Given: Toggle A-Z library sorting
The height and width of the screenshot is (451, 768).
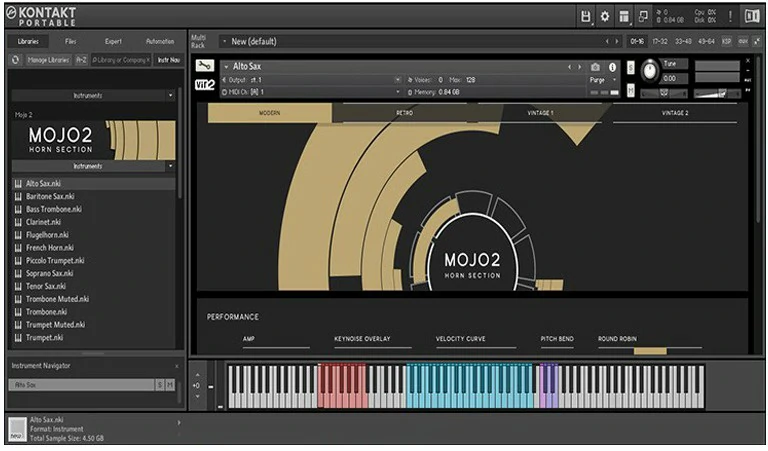Looking at the screenshot, I should (81, 60).
